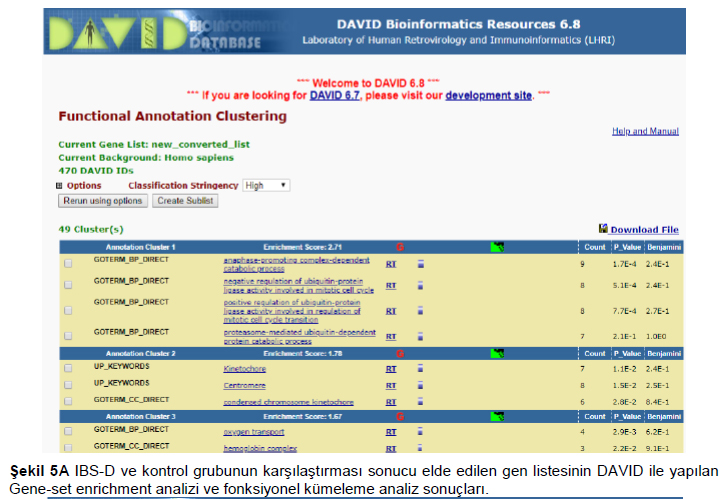The width and height of the screenshot is (726, 499).
Task: Click the Download File link
Action: pos(645,230)
